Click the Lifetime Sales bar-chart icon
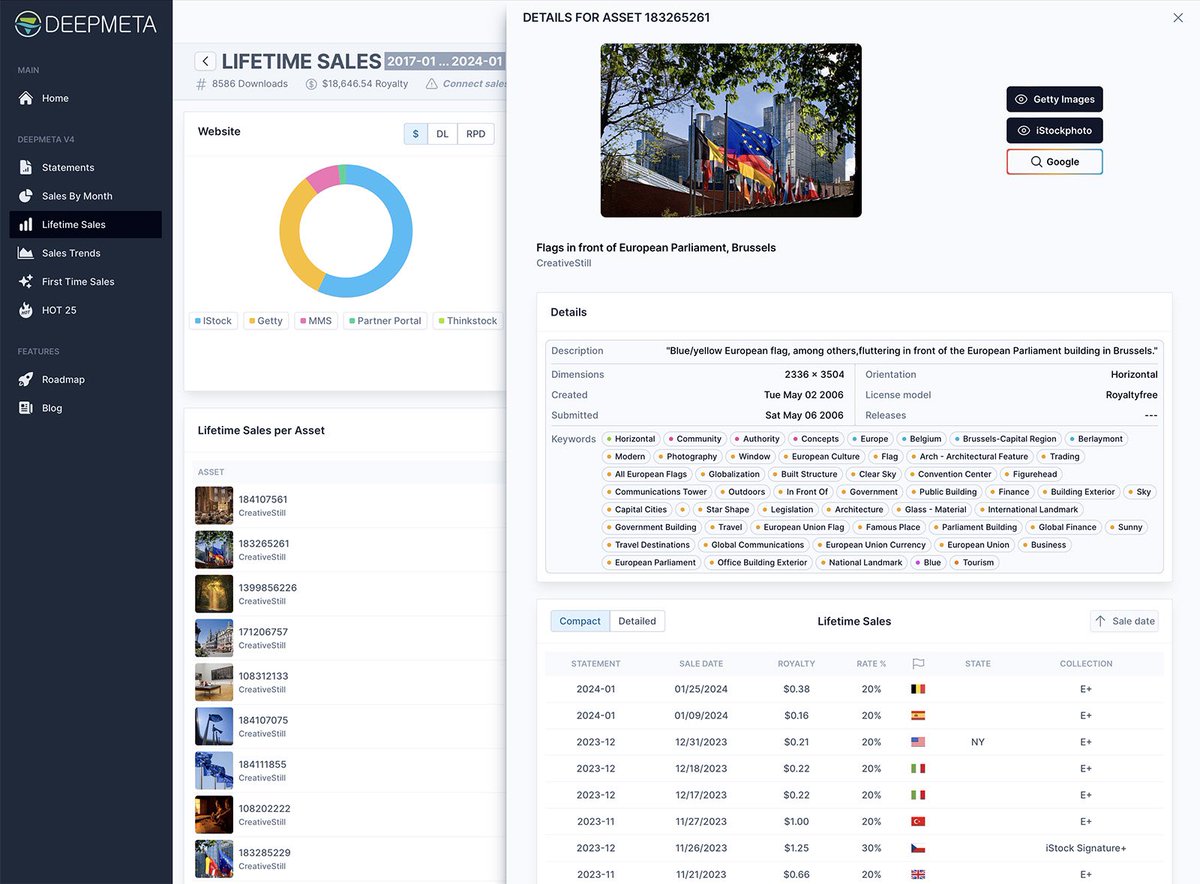The height and width of the screenshot is (884, 1200). (25, 224)
